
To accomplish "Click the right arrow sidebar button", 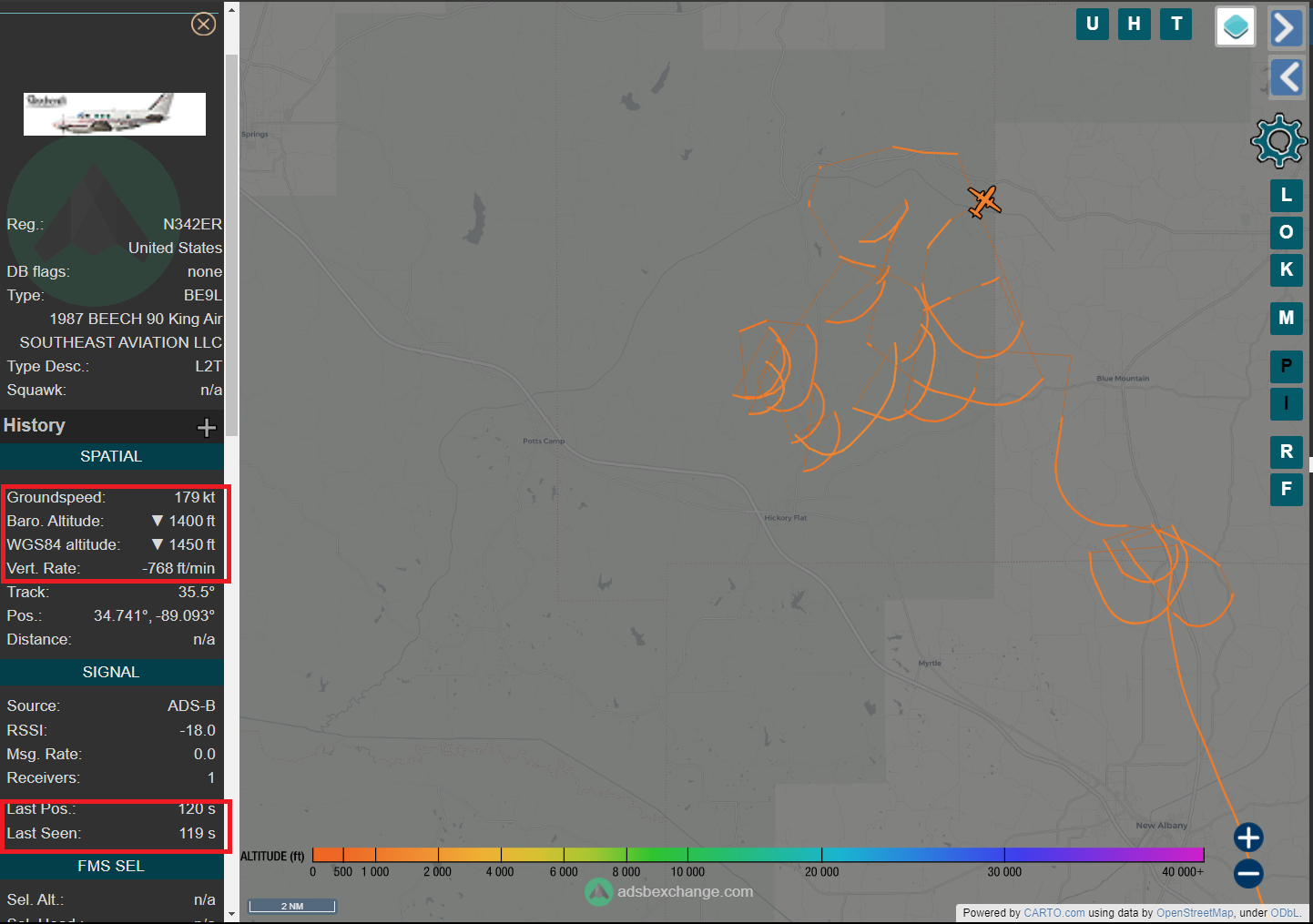I will click(x=1286, y=27).
